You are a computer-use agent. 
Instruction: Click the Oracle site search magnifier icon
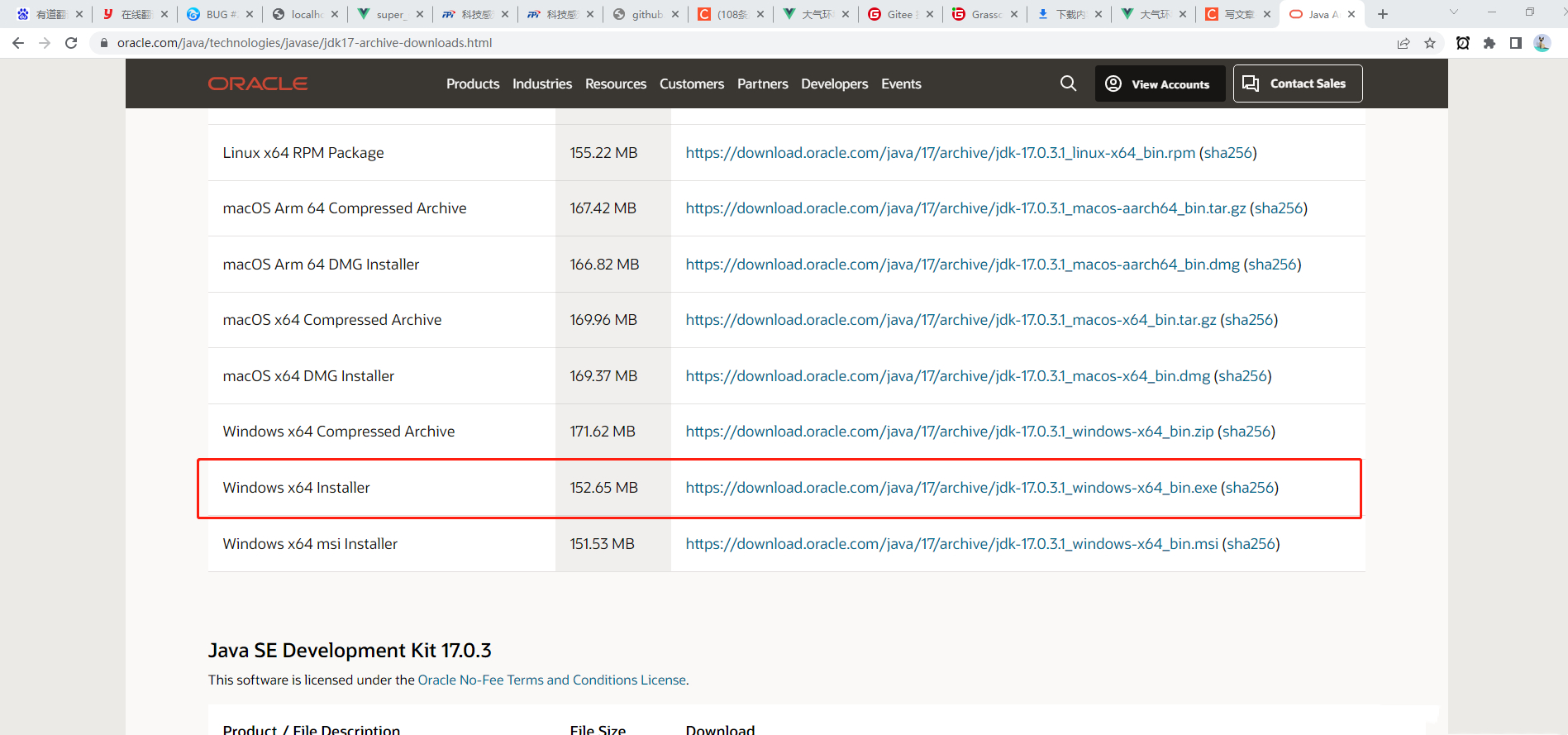(x=1068, y=84)
